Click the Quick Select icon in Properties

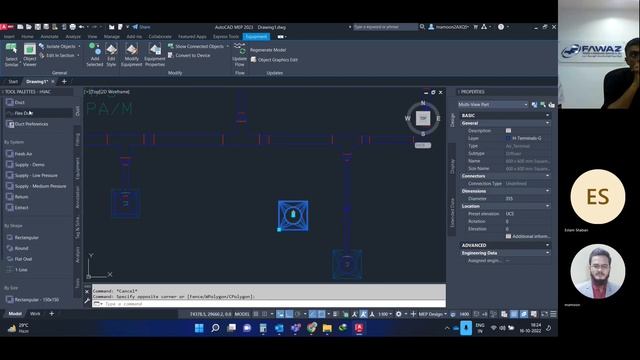coord(551,105)
